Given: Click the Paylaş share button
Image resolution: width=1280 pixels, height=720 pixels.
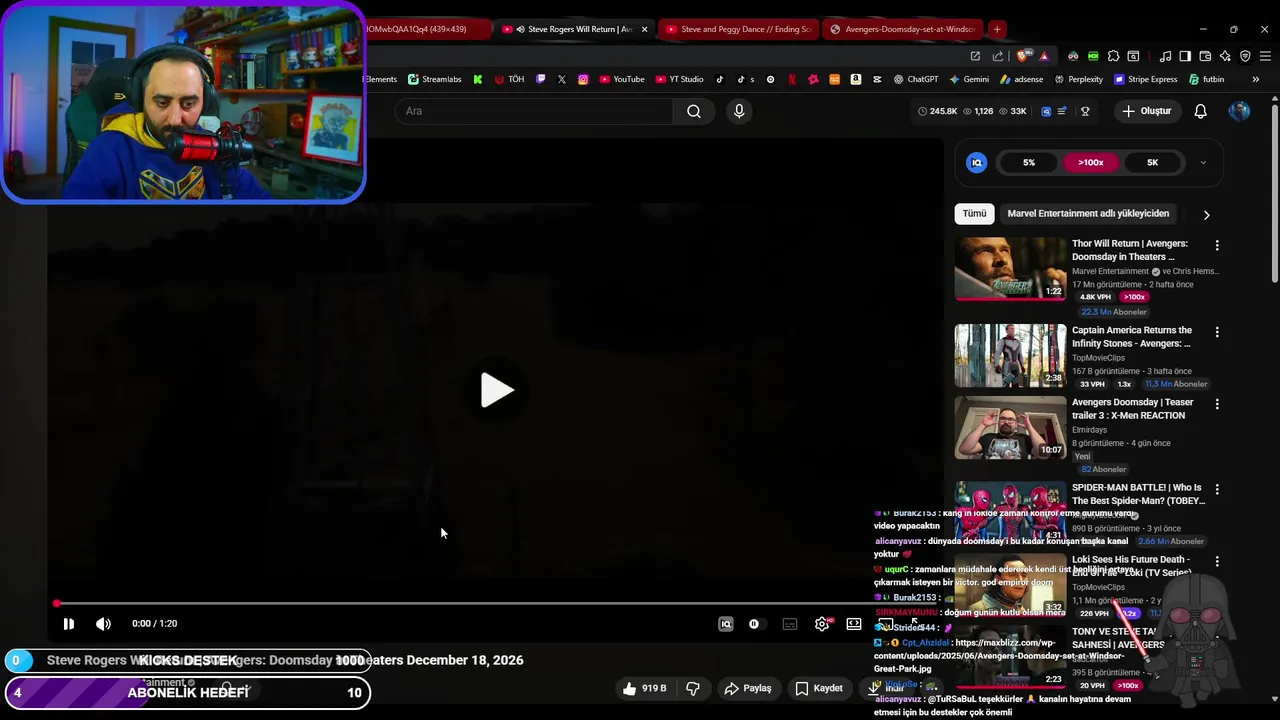Looking at the screenshot, I should click(x=748, y=688).
